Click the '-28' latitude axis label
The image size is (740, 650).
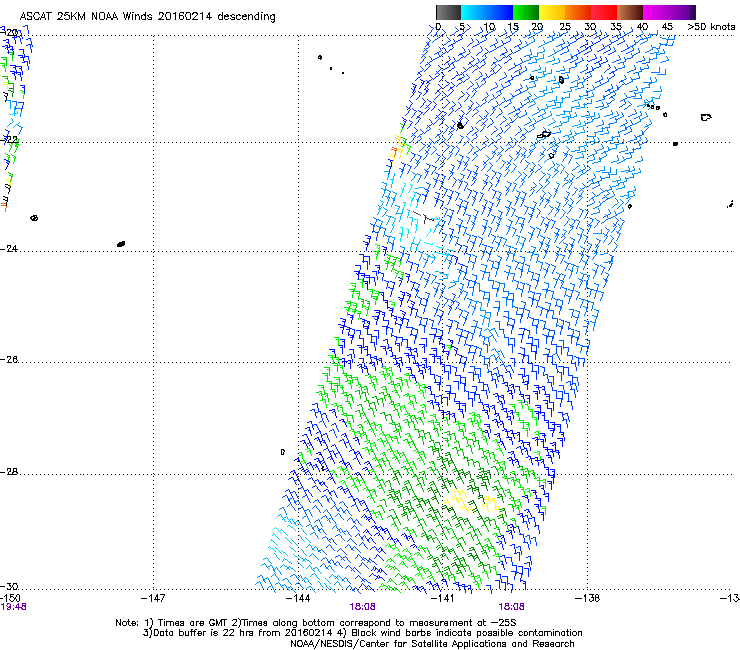(x=9, y=472)
